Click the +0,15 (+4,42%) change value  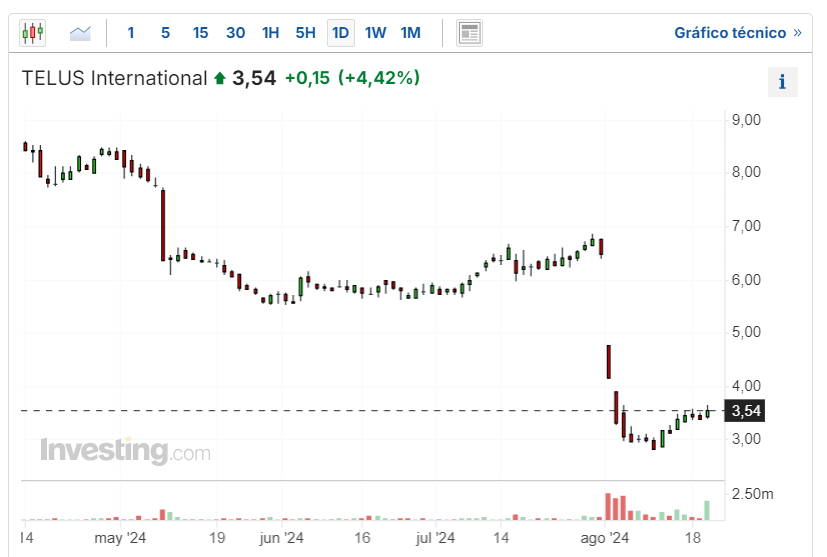pos(352,78)
